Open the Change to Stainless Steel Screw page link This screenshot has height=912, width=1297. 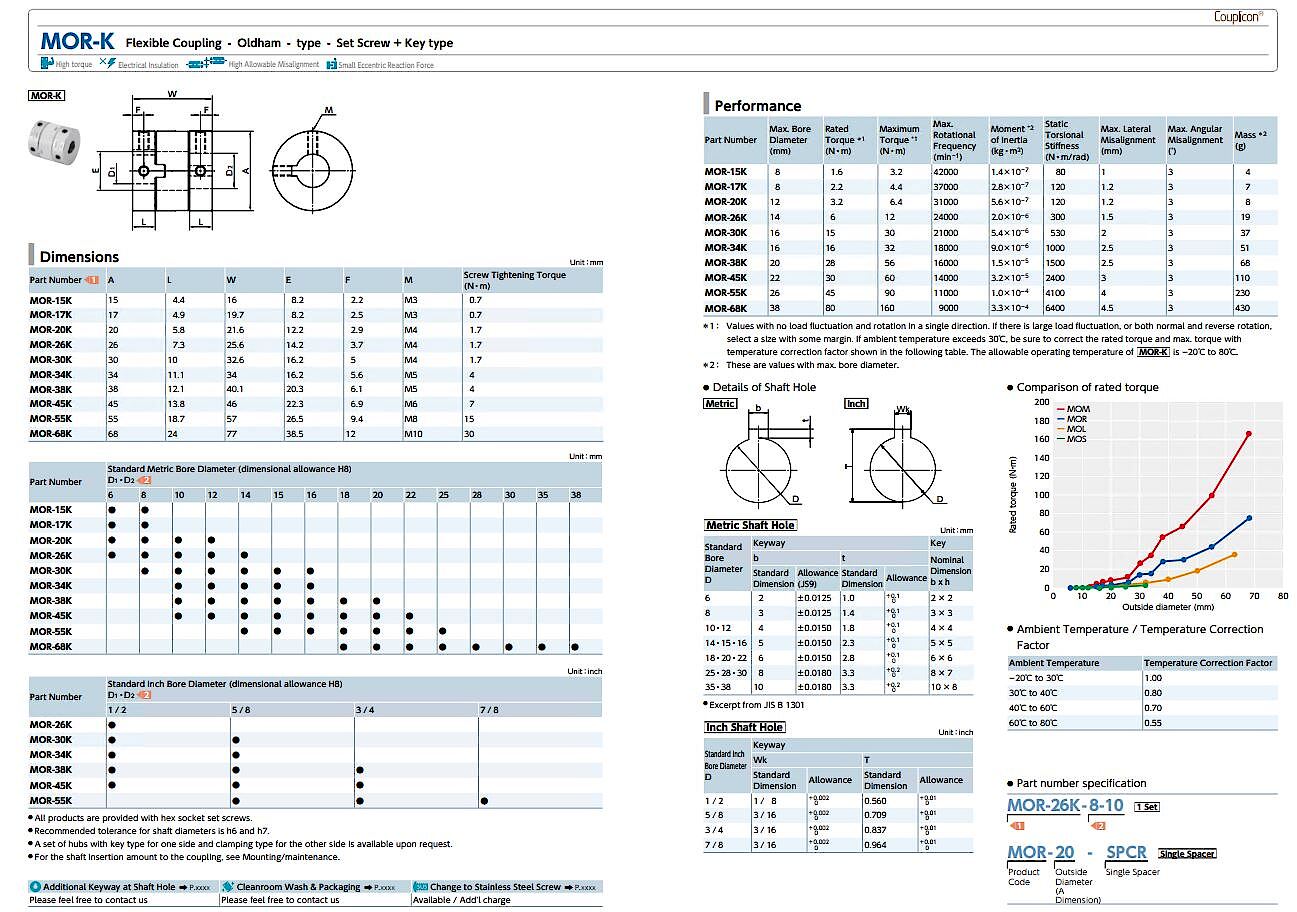coord(581,887)
